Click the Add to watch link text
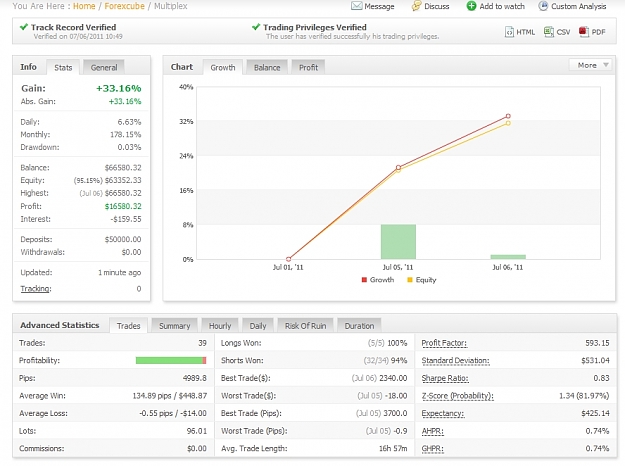The image size is (625, 466). pos(502,6)
